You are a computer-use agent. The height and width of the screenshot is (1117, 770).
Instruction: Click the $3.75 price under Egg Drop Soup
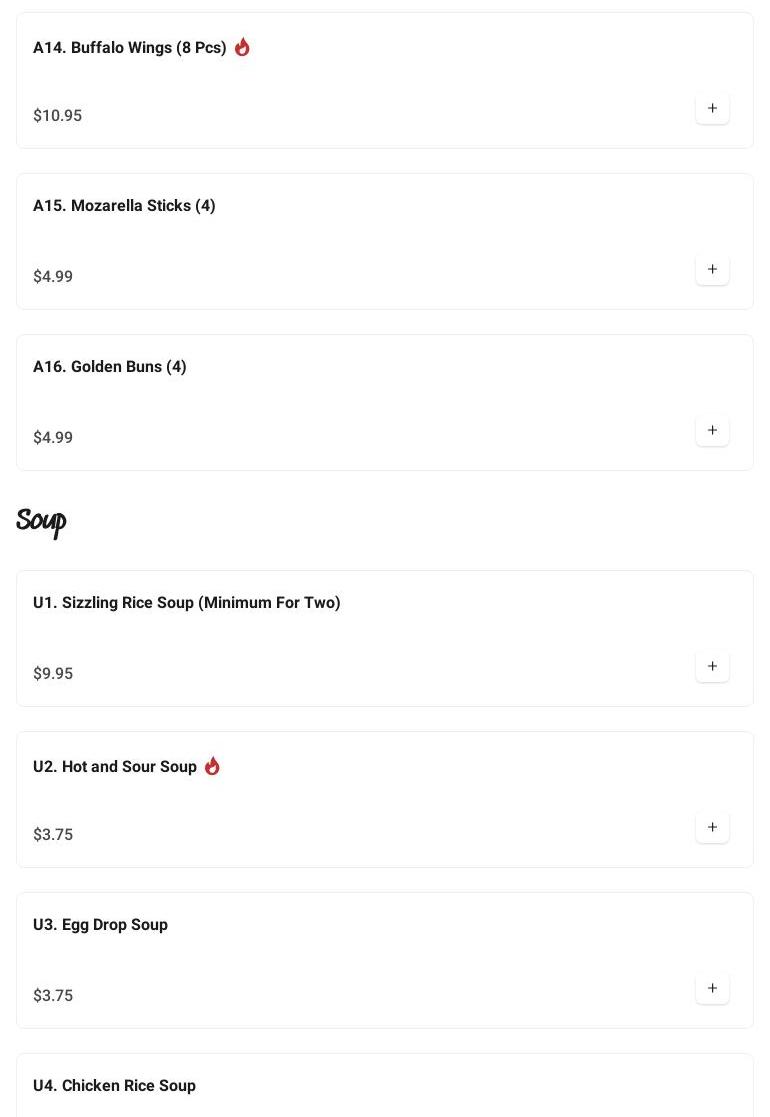pyautogui.click(x=53, y=996)
